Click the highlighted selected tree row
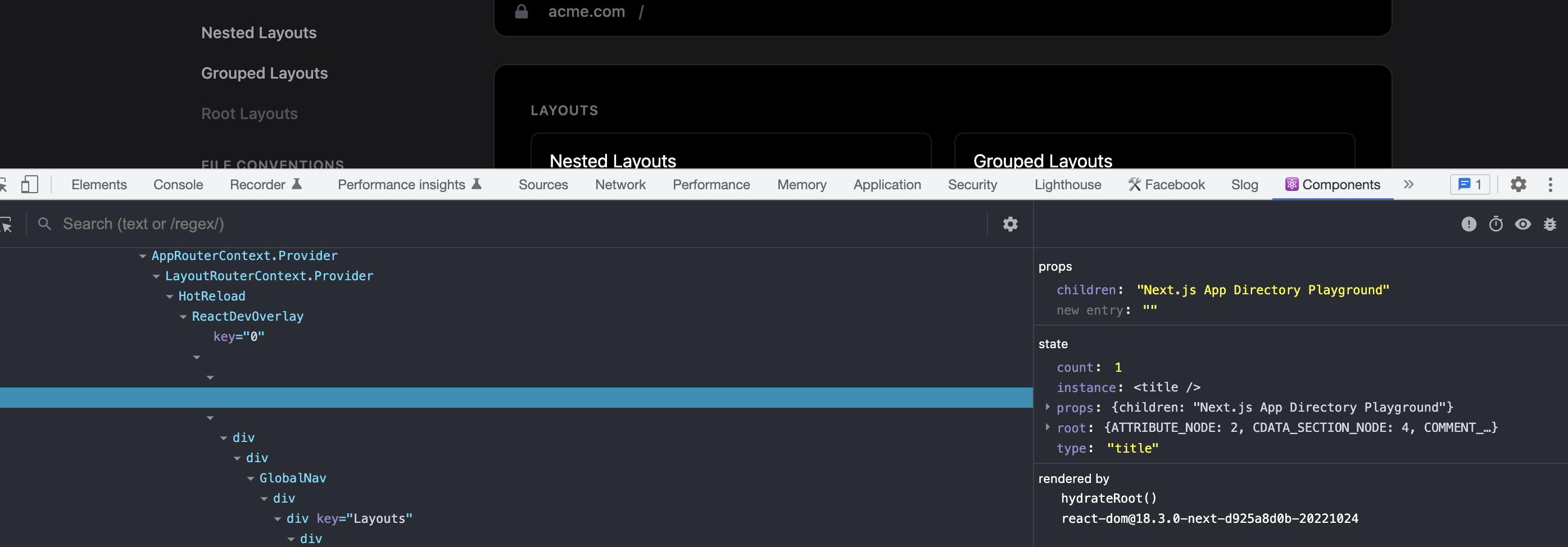1568x547 pixels. (516, 397)
